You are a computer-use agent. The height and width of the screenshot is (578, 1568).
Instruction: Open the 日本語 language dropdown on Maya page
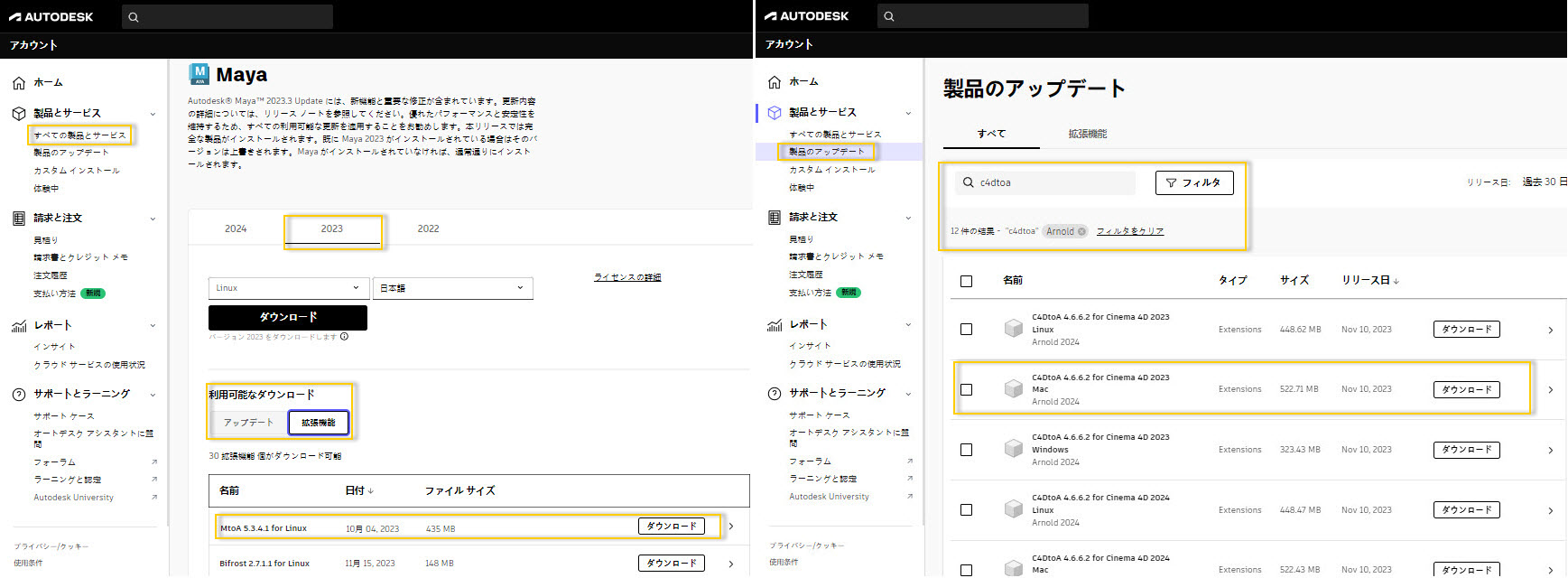tap(453, 288)
